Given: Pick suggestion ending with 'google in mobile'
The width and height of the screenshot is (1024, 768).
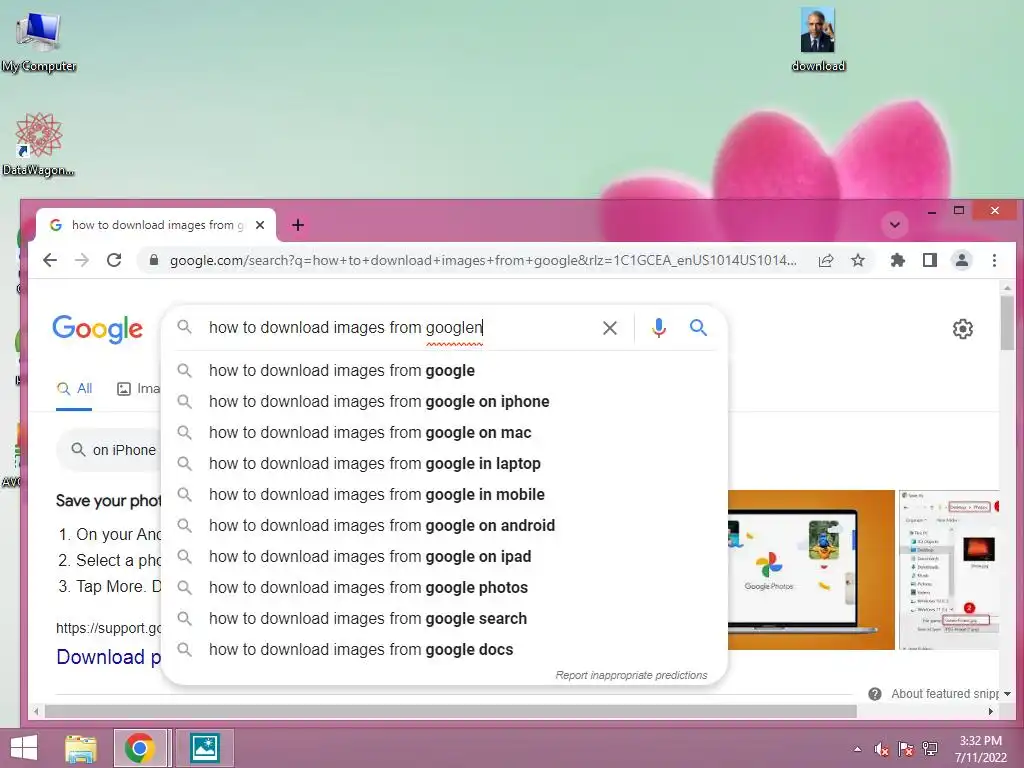Looking at the screenshot, I should pos(444,494).
